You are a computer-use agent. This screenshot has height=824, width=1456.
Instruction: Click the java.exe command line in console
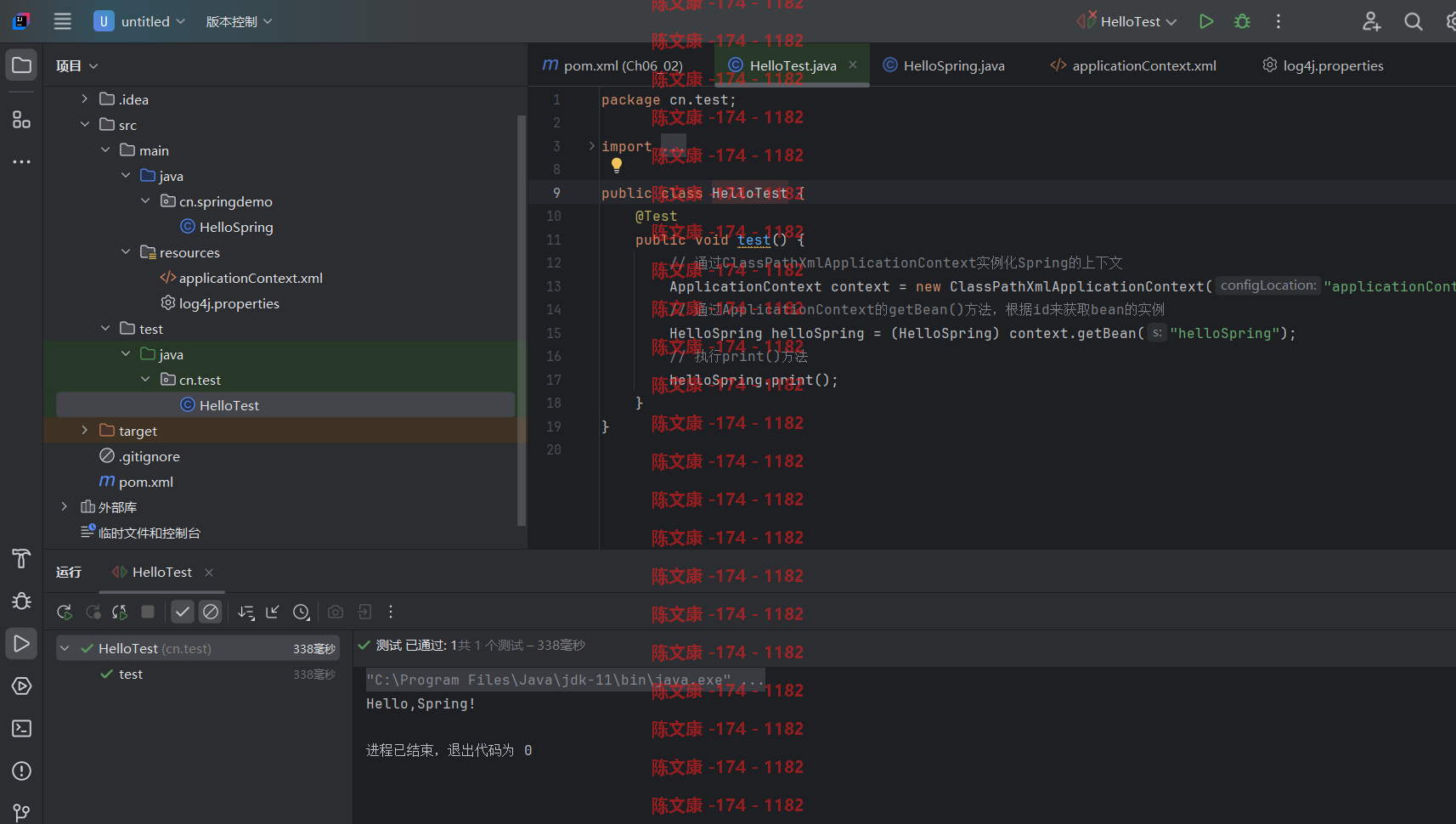[x=565, y=680]
